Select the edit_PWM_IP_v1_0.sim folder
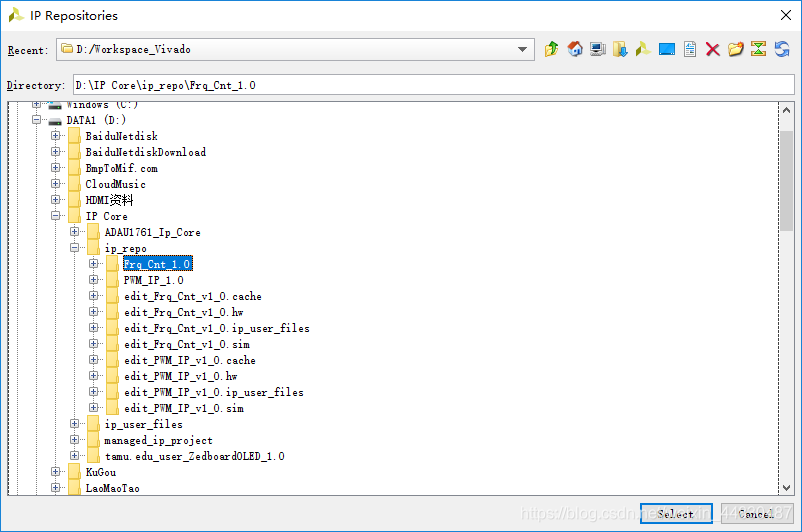The image size is (802, 532). point(184,408)
